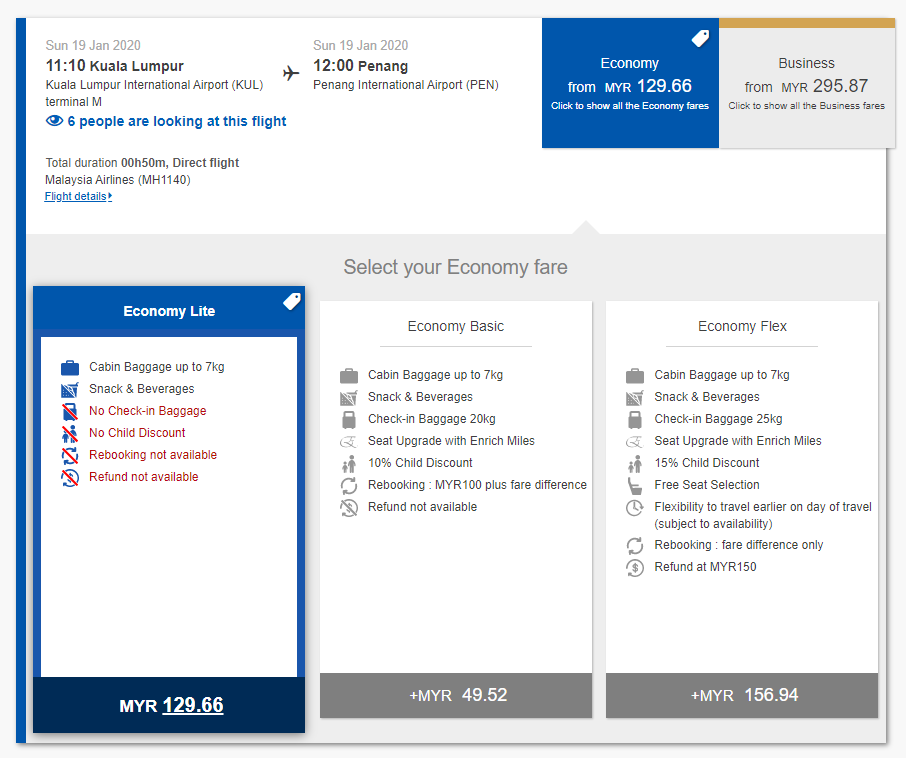Click the eye icon beside people looking
The width and height of the screenshot is (906, 758).
click(x=55, y=121)
